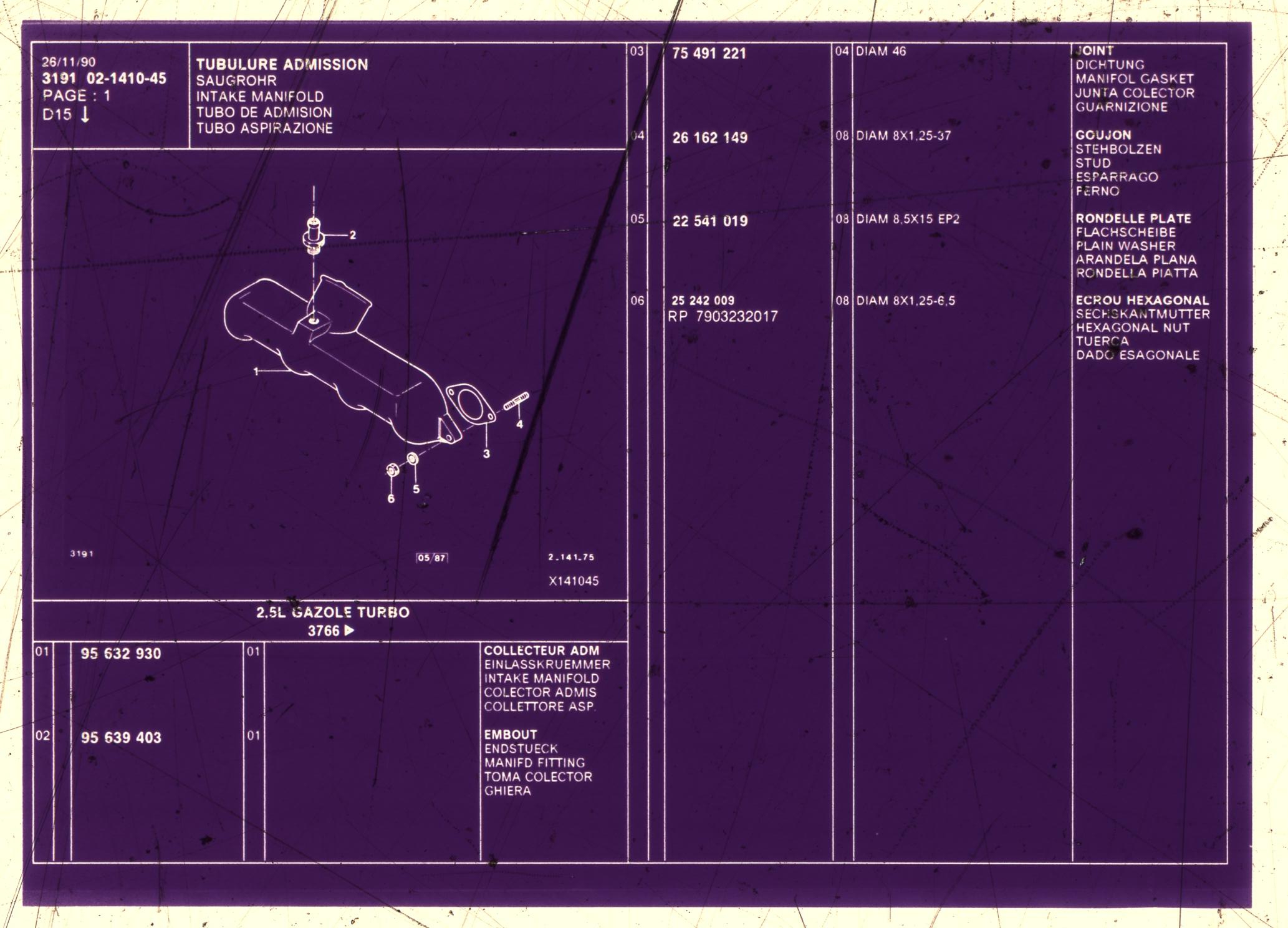
Task: Click GHIERA text
Action: pyautogui.click(x=508, y=791)
